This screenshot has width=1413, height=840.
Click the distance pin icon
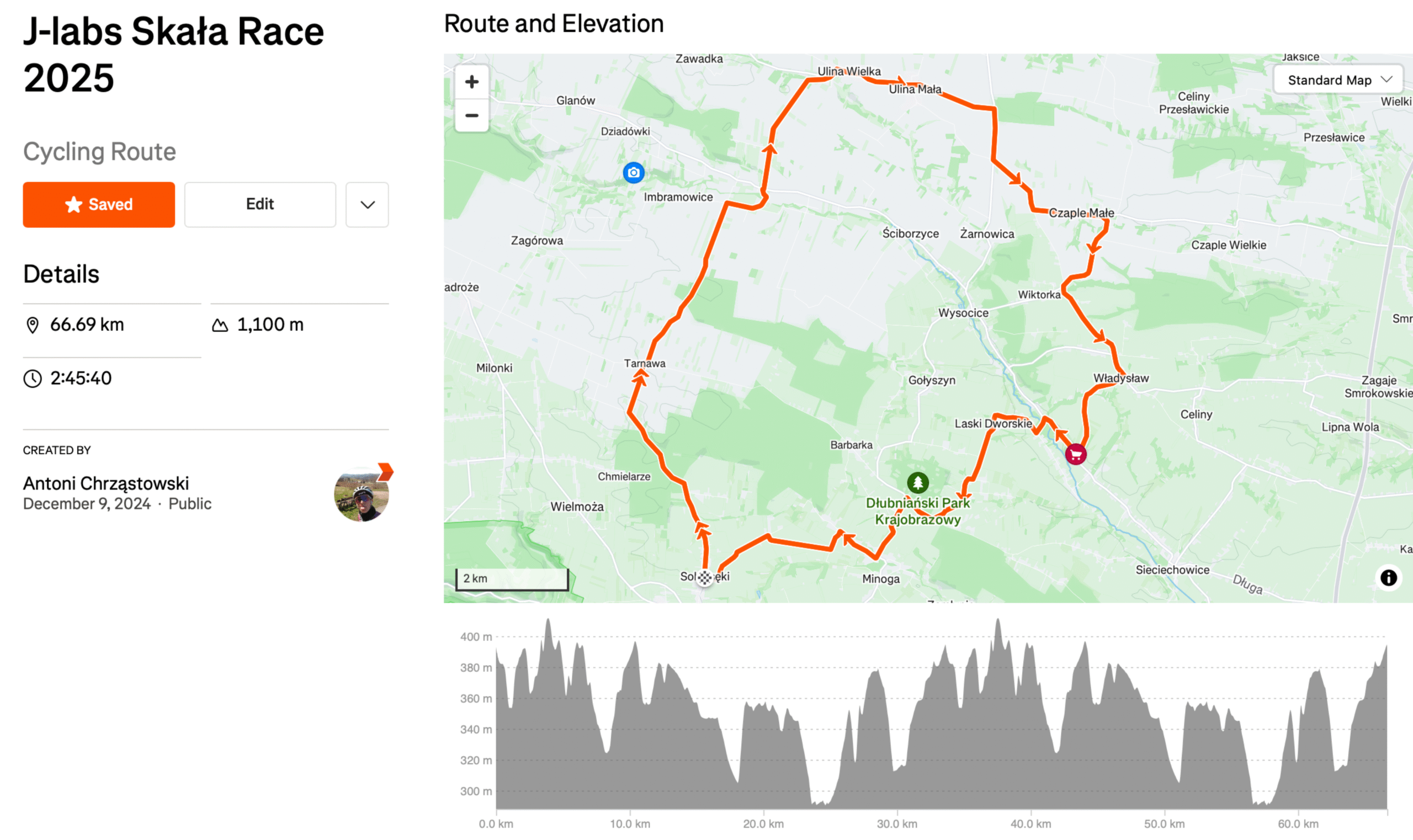point(33,325)
